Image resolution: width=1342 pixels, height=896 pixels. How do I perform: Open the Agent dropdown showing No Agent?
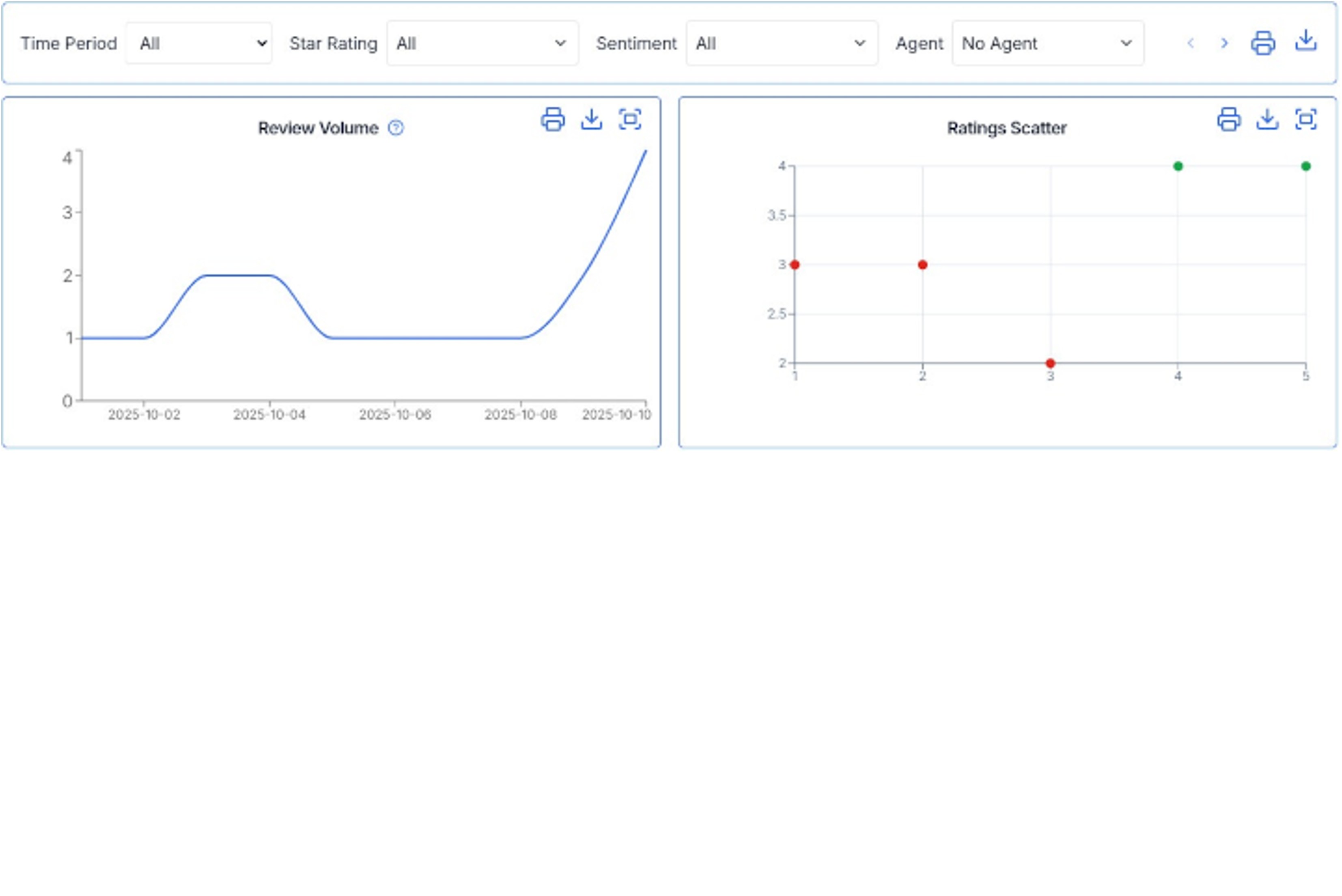(x=1047, y=43)
